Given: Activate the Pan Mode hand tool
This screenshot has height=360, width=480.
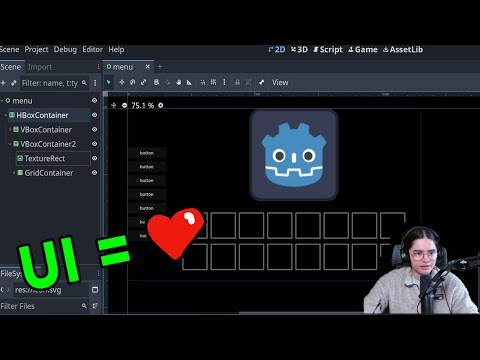Looking at the screenshot, I should (179, 82).
